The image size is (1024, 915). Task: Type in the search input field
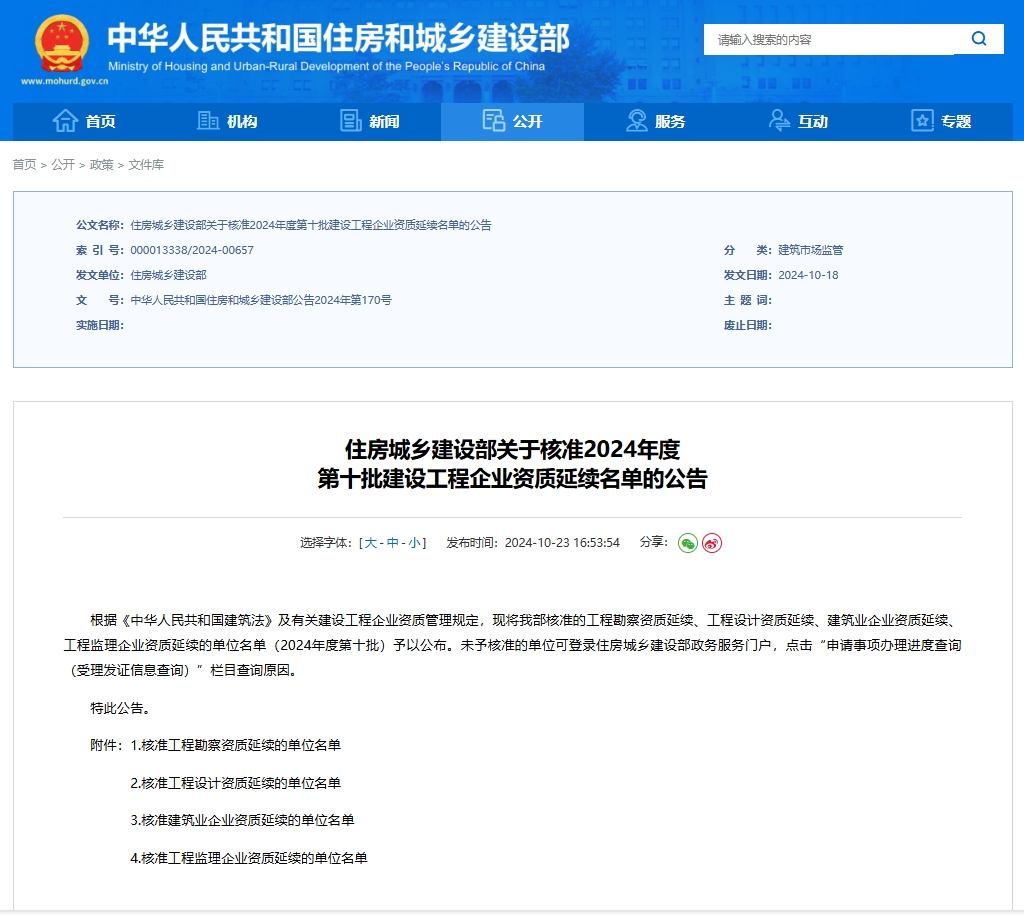pos(830,40)
